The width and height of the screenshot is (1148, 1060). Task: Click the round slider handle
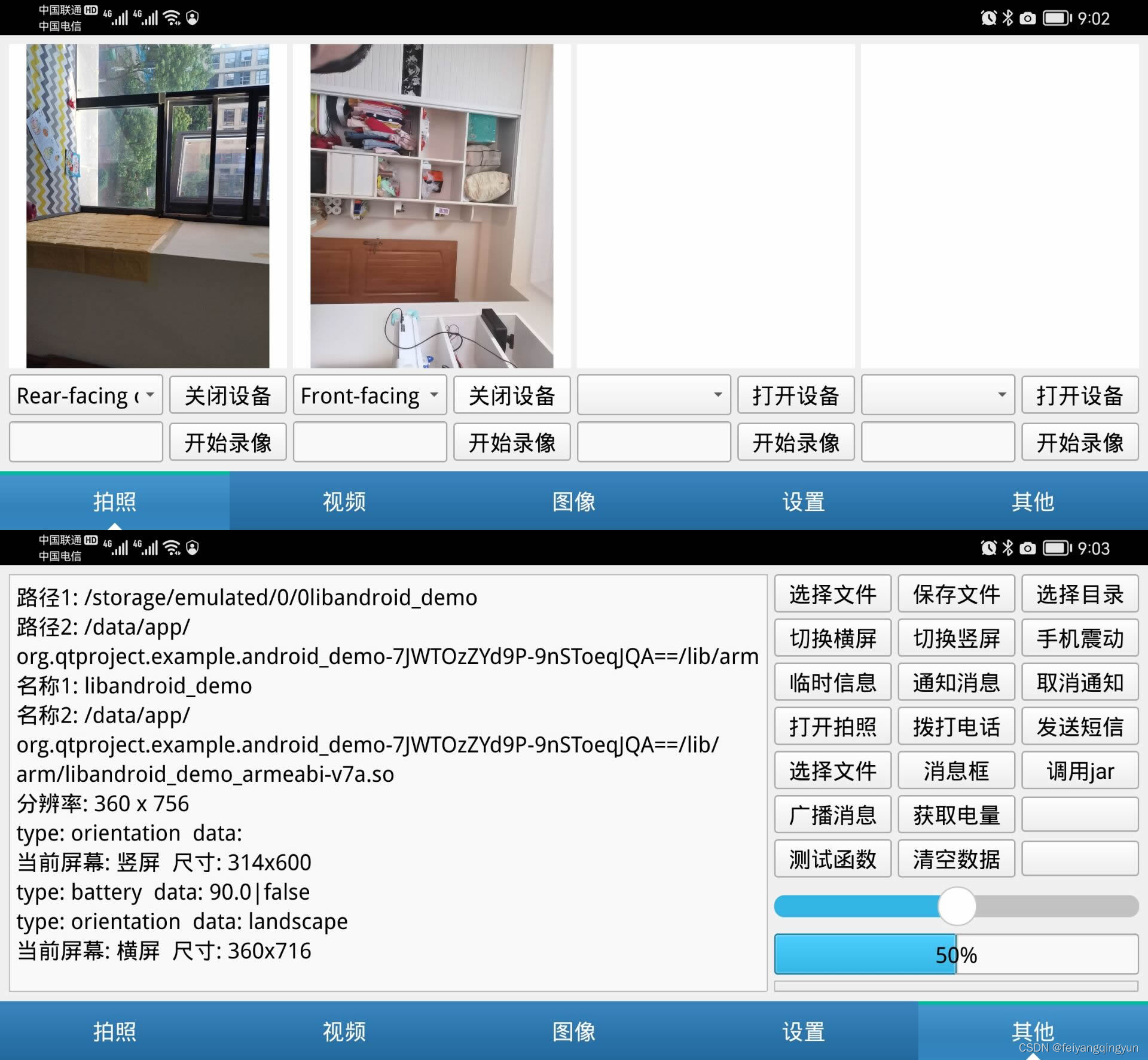tap(957, 906)
